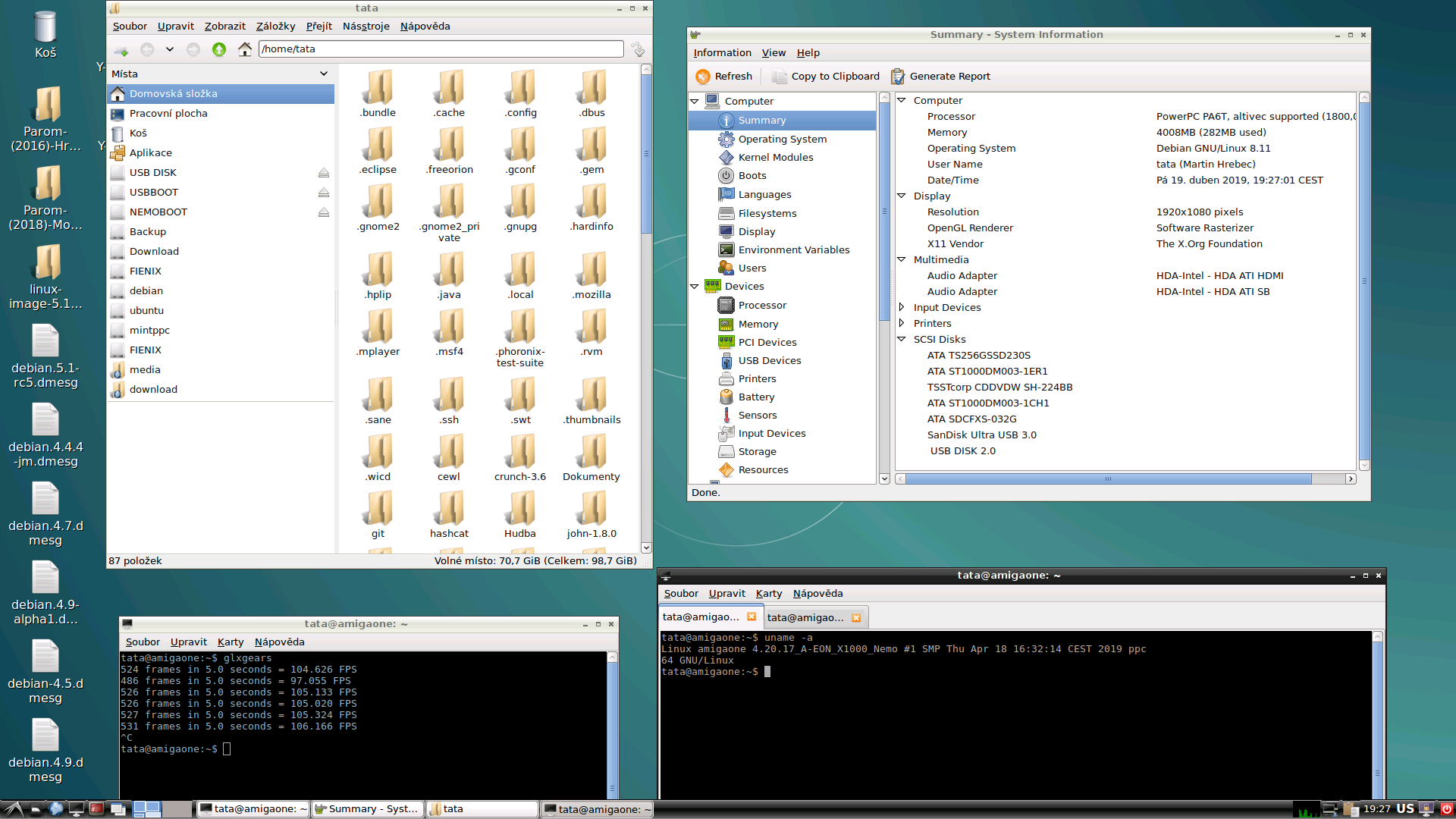Click Copy to Clipboard button
Viewport: 1456px width, 819px height.
[x=825, y=77]
